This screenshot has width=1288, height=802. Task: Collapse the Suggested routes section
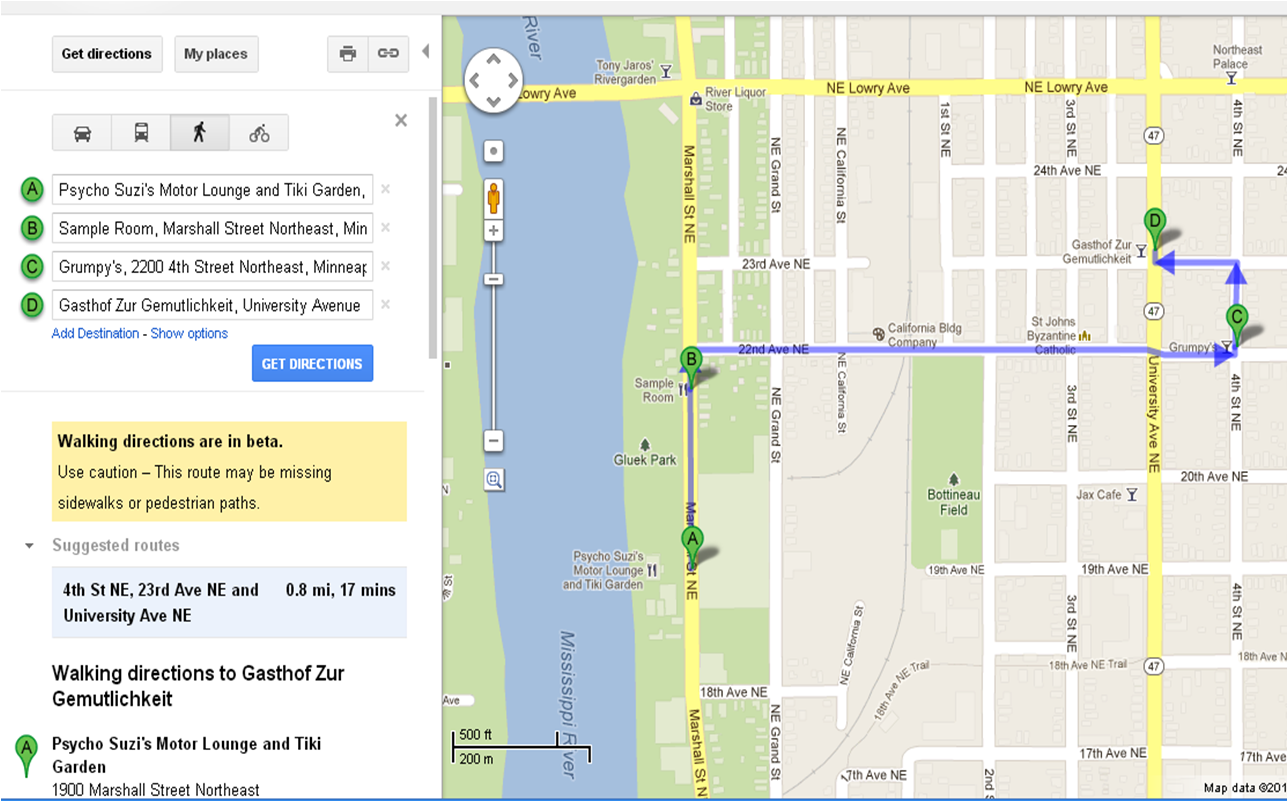click(30, 546)
